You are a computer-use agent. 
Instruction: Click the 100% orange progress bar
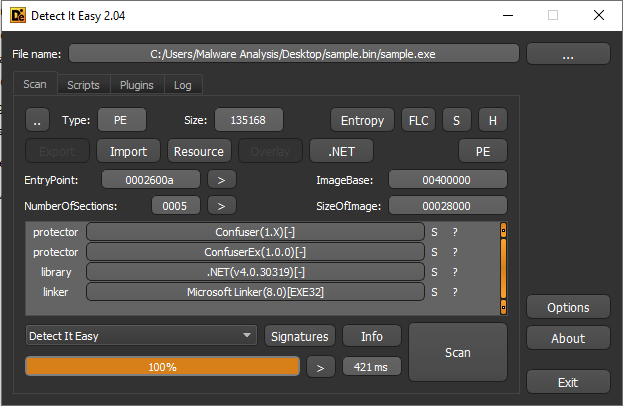(163, 366)
